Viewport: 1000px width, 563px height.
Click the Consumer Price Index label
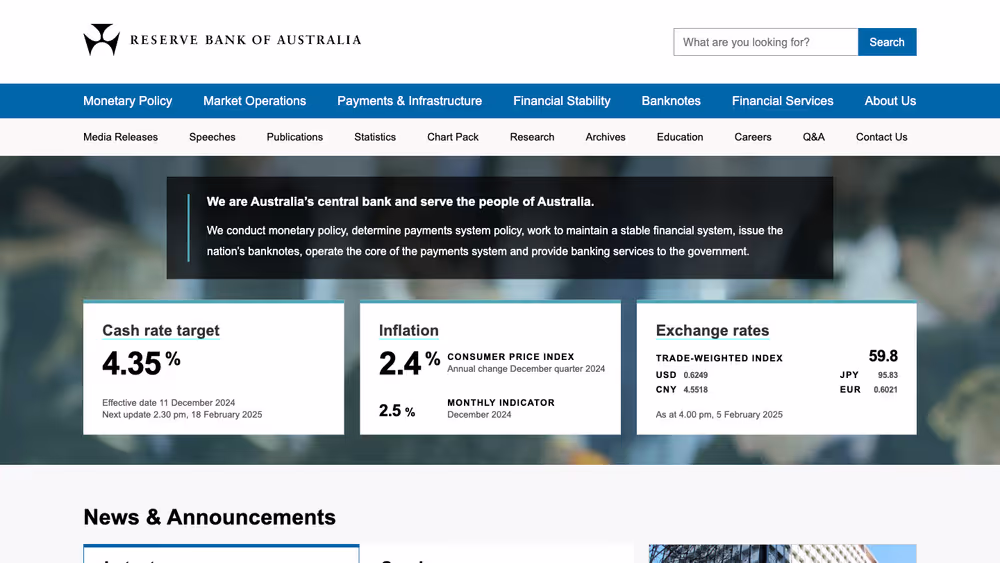511,357
